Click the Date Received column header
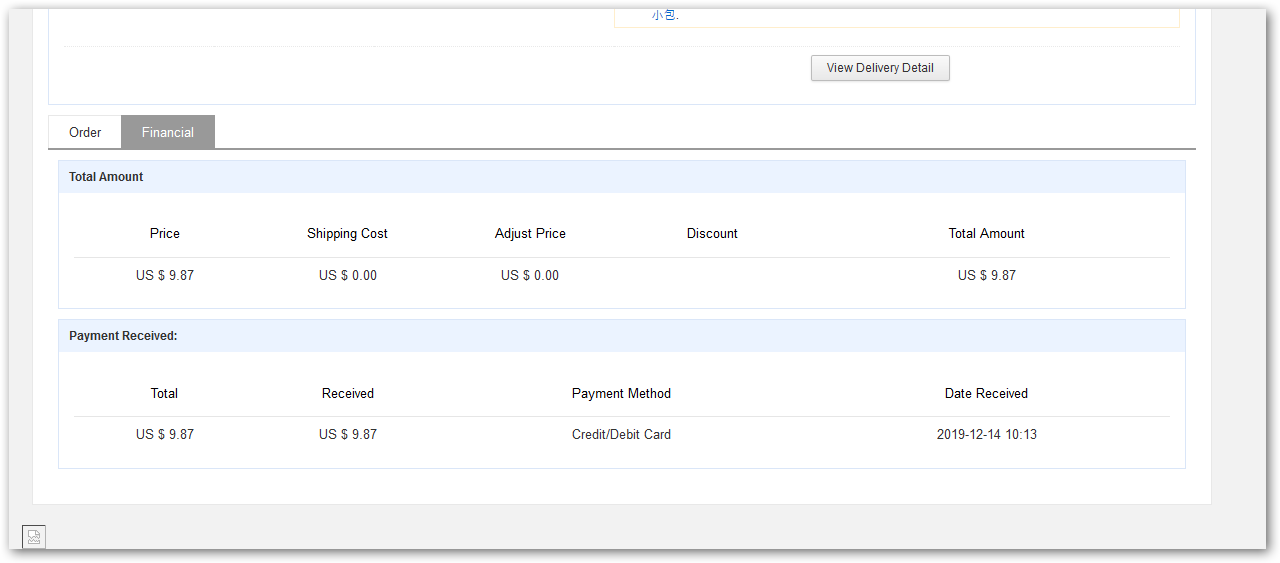The height and width of the screenshot is (563, 1280). click(986, 393)
